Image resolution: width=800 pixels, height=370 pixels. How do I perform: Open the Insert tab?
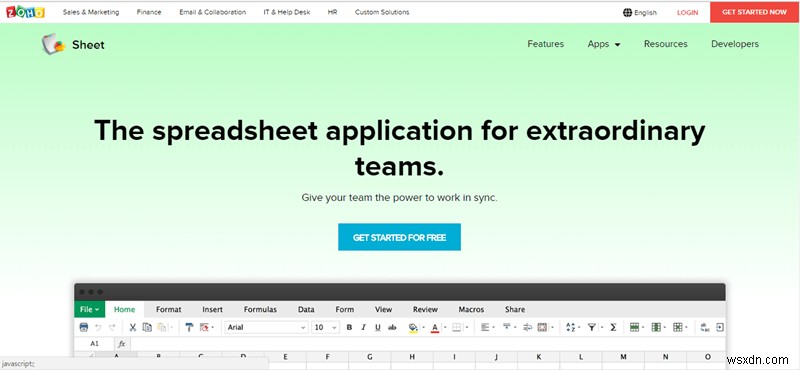point(212,309)
